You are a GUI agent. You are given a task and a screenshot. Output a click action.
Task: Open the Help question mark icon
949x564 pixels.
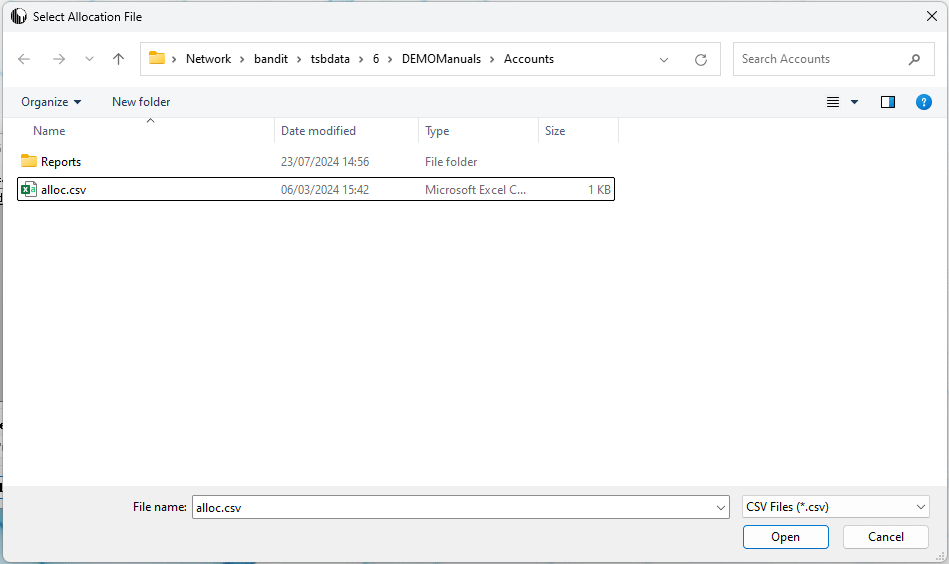click(924, 102)
